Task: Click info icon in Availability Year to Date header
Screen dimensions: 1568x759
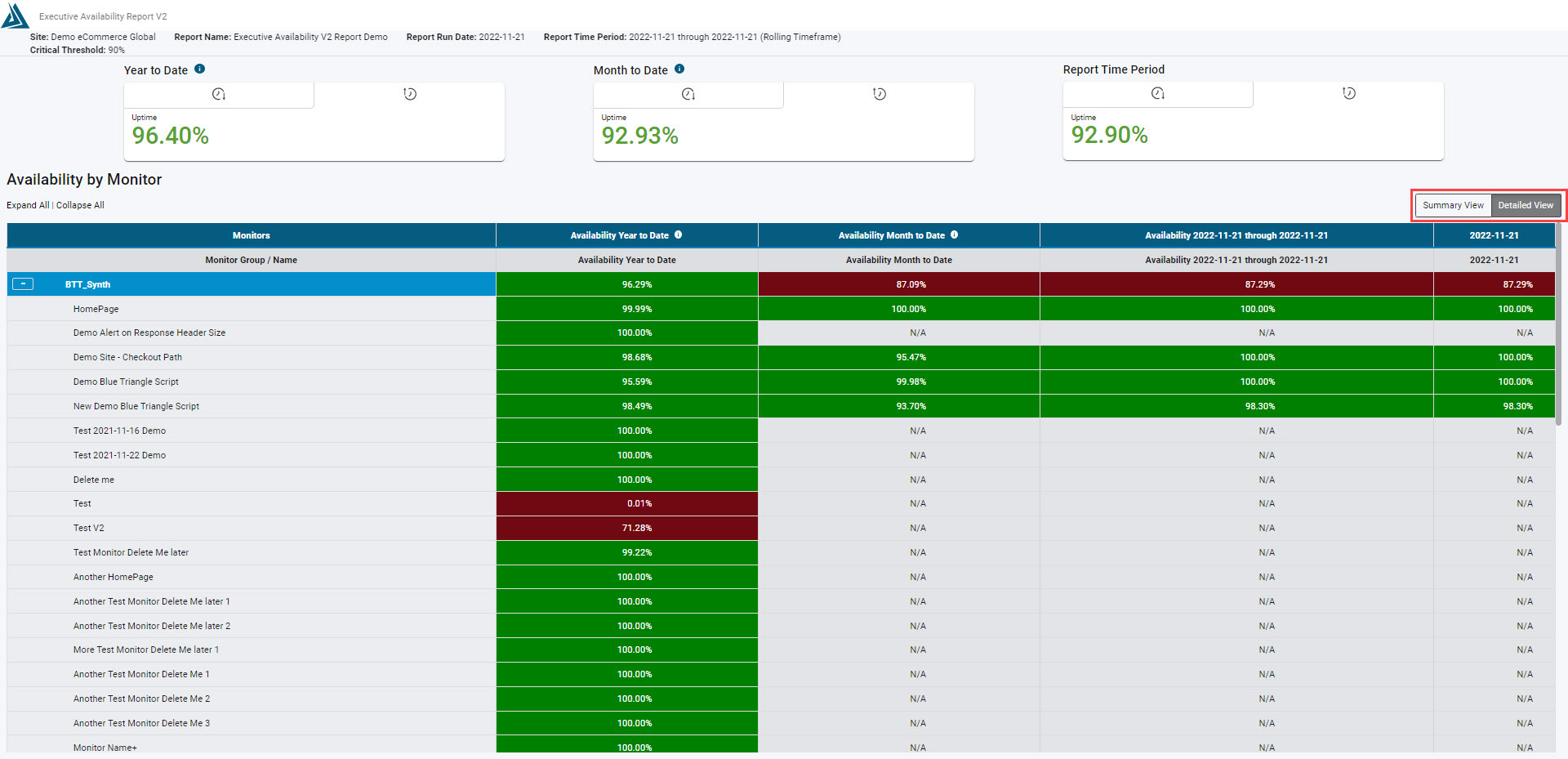Action: (679, 235)
